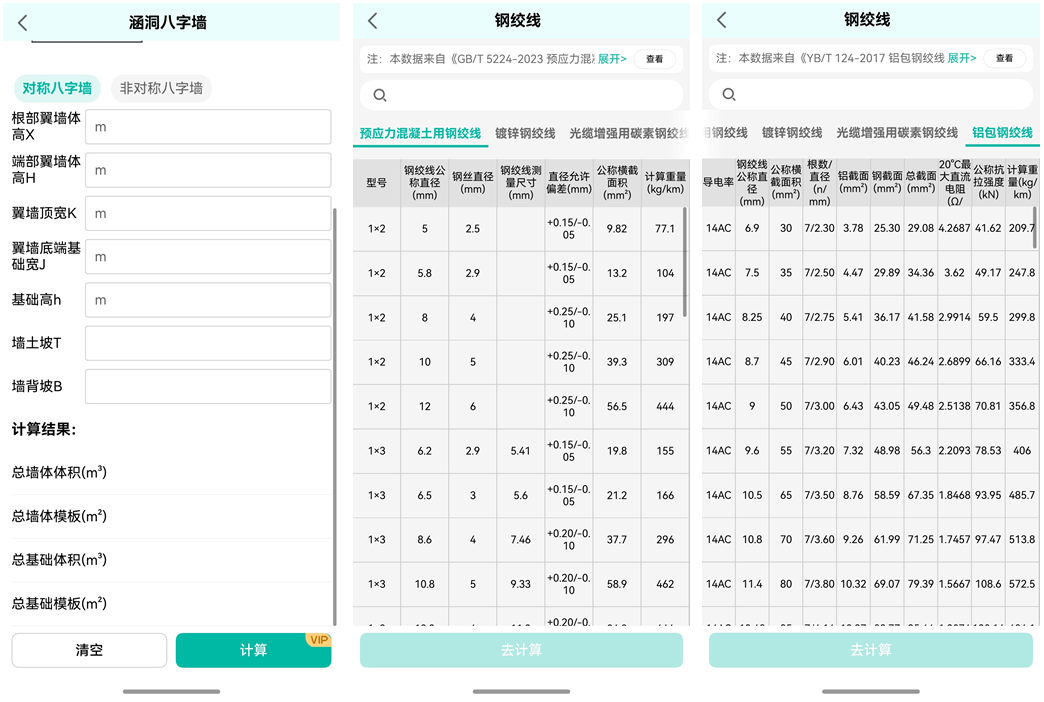
Task: Open 光缆增强用碳素钢绞线 tab in right panel
Action: click(x=897, y=133)
